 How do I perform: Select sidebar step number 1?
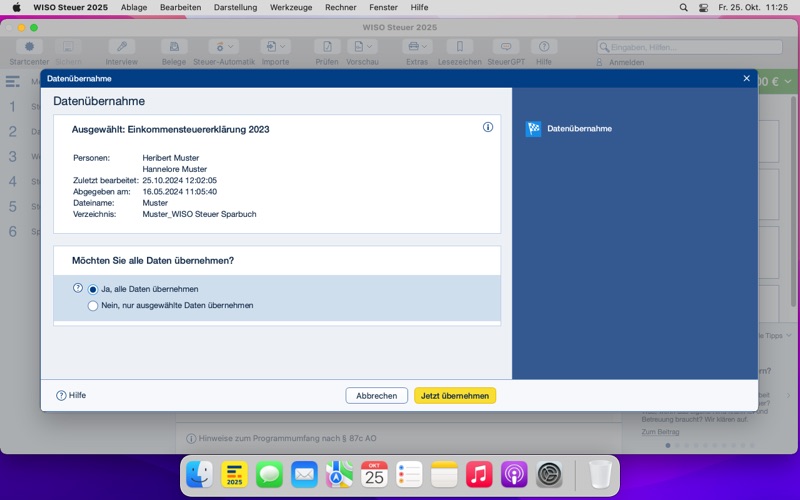coord(13,107)
